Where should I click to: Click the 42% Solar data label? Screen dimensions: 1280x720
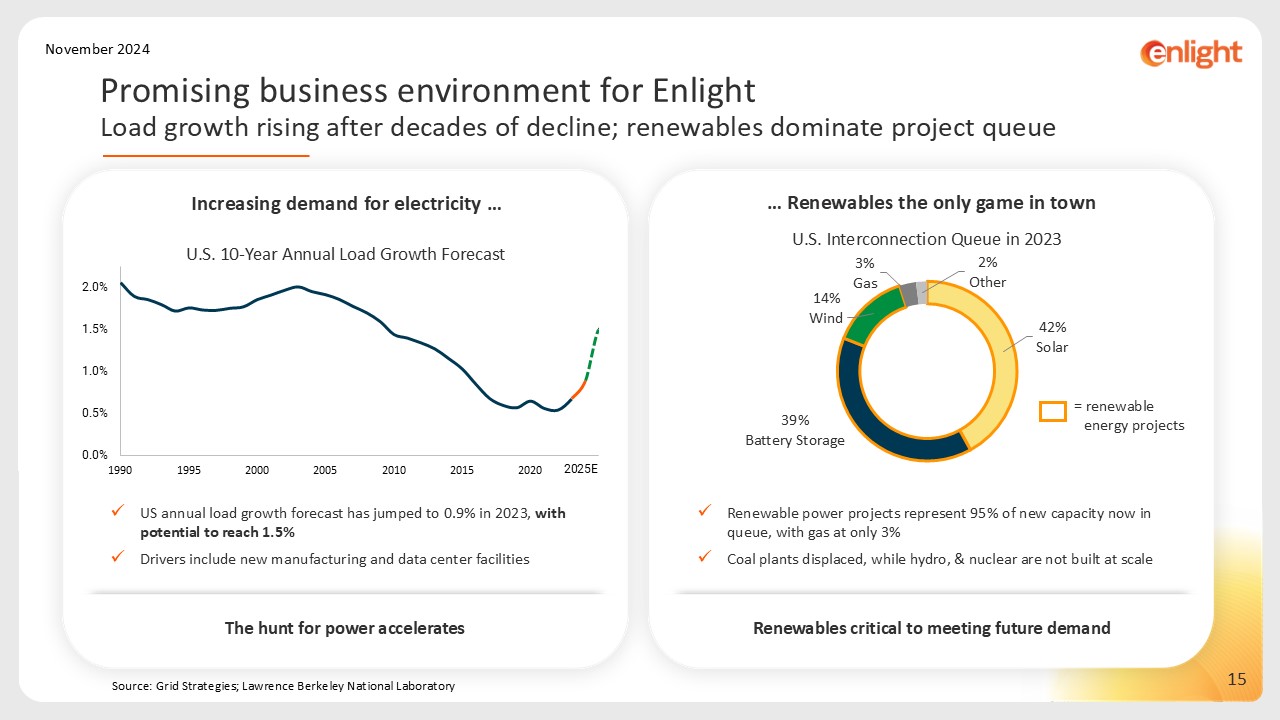pos(1052,337)
